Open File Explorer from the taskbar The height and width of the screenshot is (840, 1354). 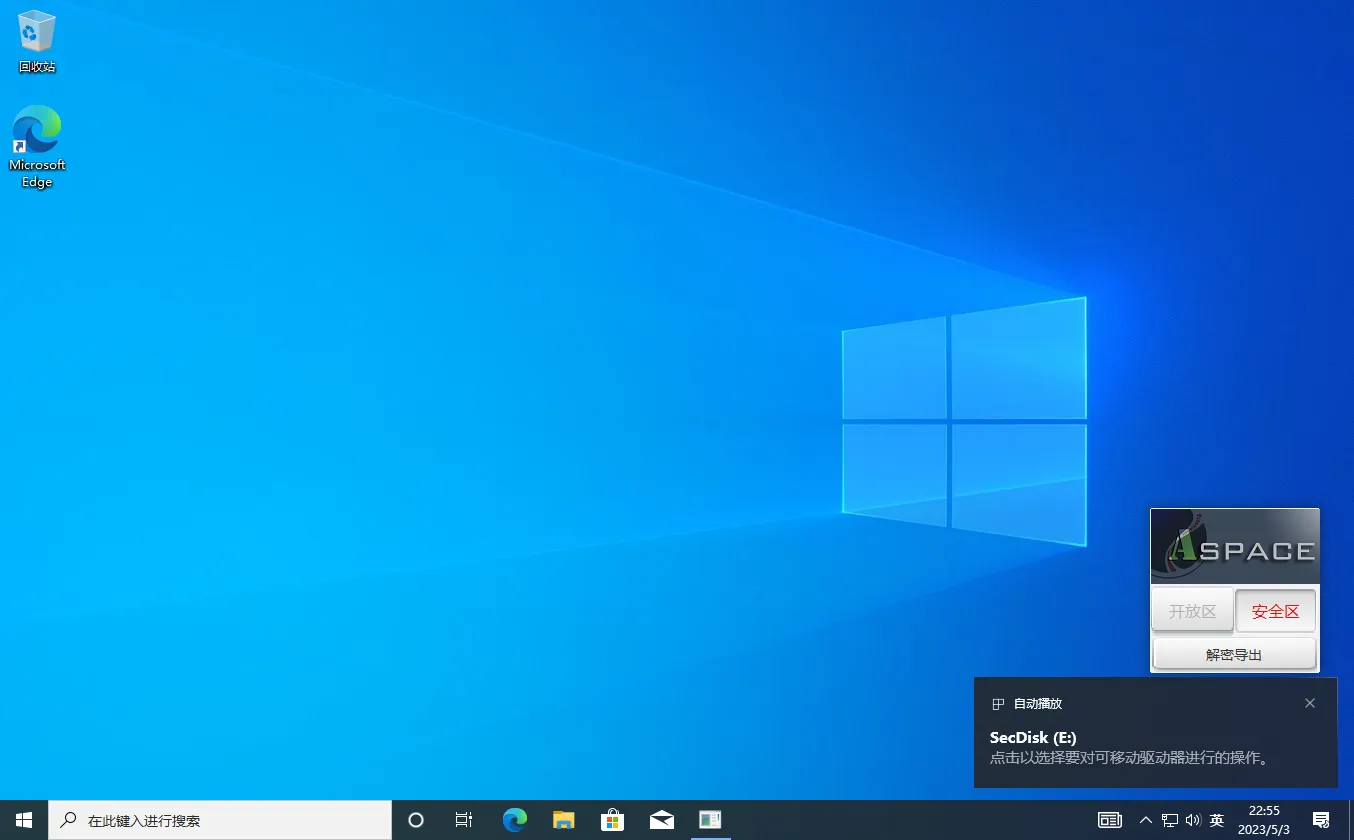tap(563, 819)
